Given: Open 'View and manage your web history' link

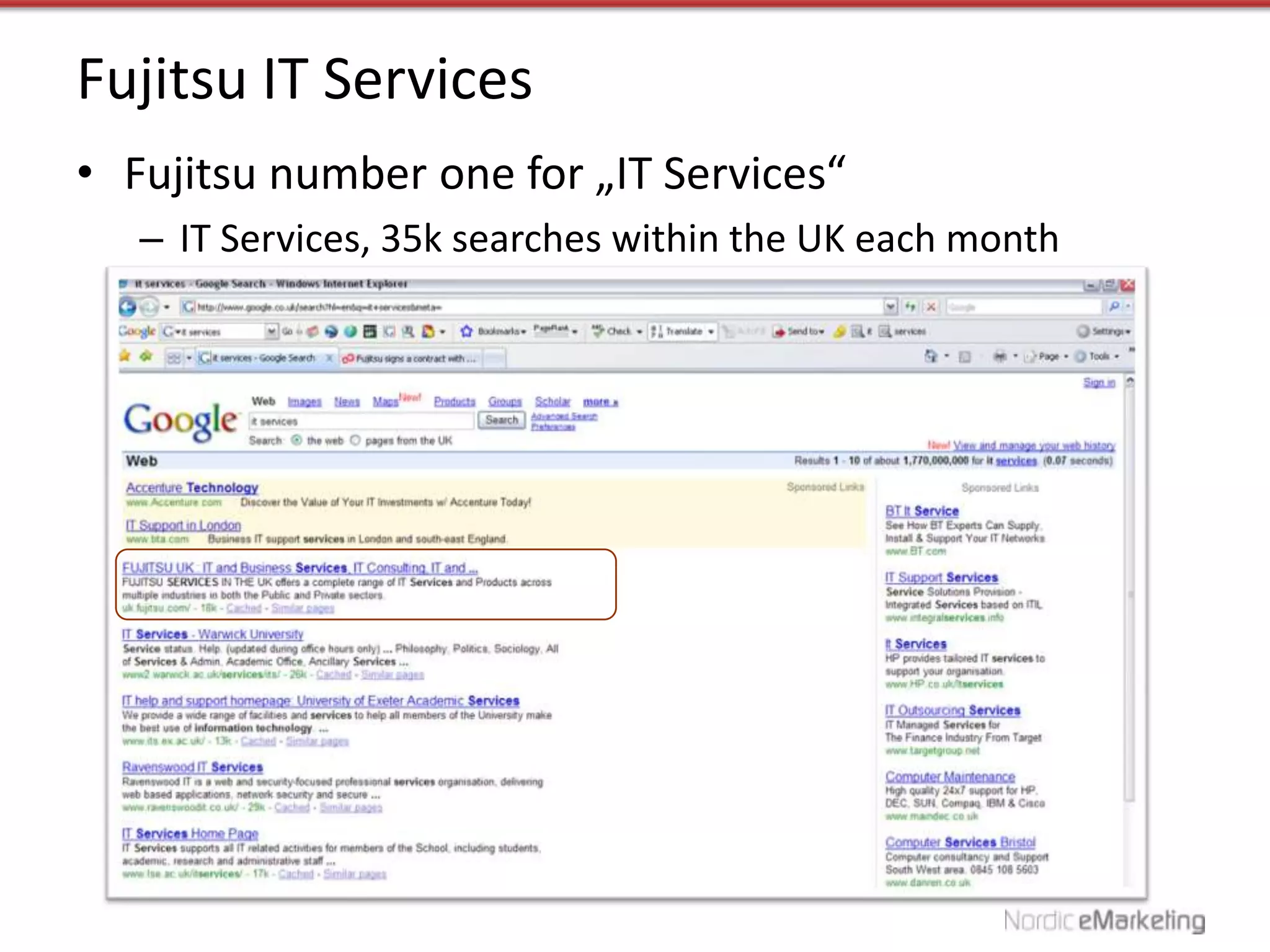Looking at the screenshot, I should tap(1034, 446).
